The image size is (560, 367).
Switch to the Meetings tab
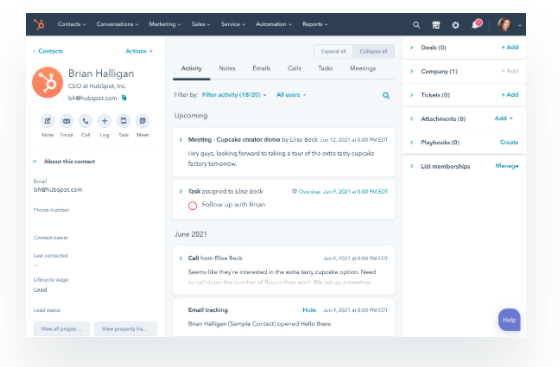click(x=363, y=68)
